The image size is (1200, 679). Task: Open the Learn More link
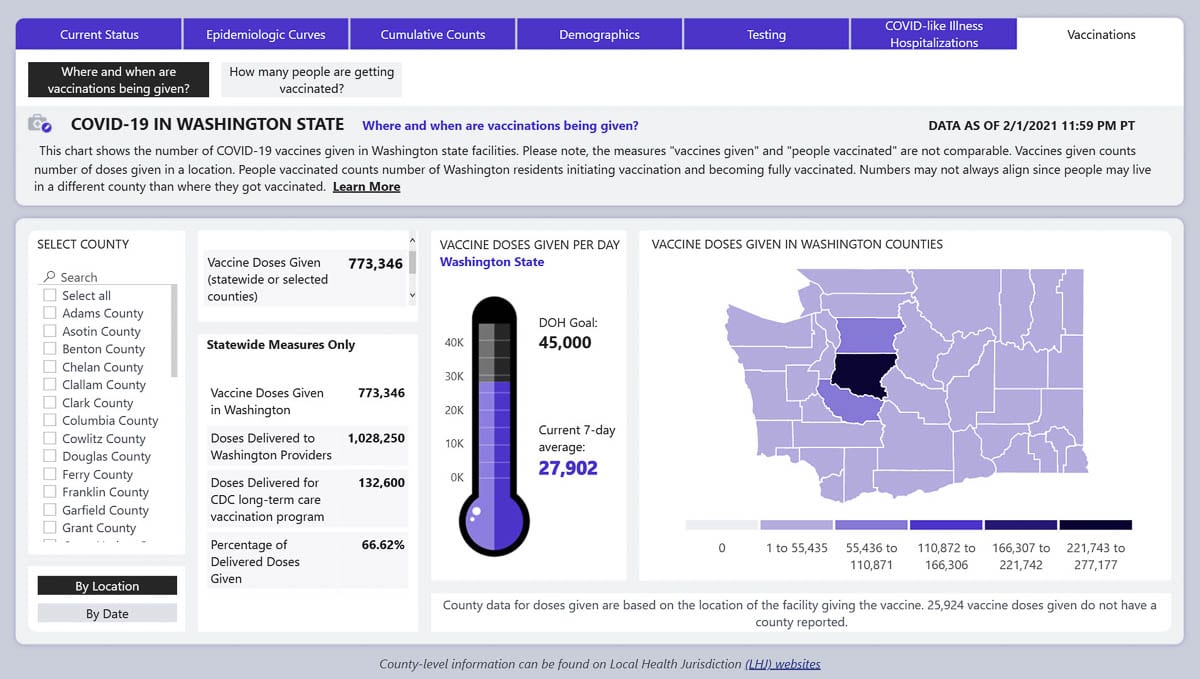(x=366, y=187)
